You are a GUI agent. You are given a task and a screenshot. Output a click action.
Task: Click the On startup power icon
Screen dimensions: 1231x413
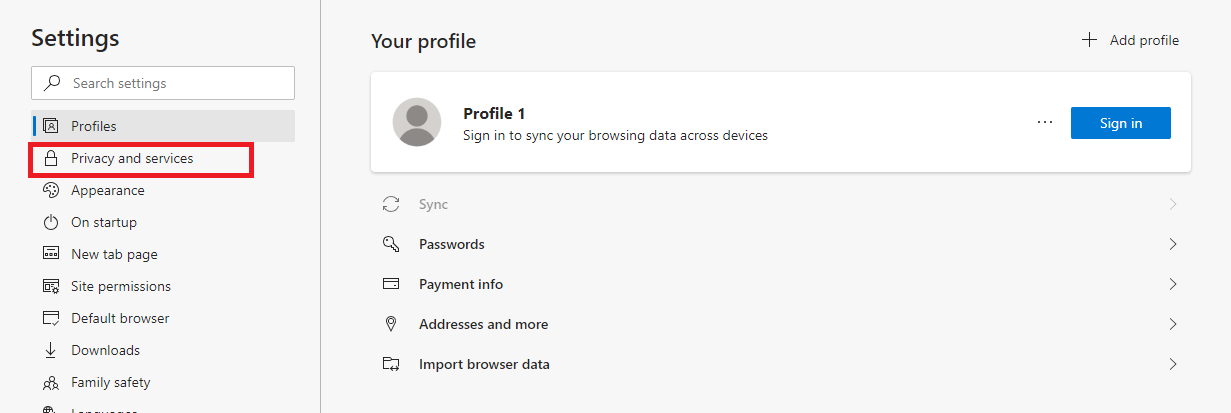click(x=51, y=223)
